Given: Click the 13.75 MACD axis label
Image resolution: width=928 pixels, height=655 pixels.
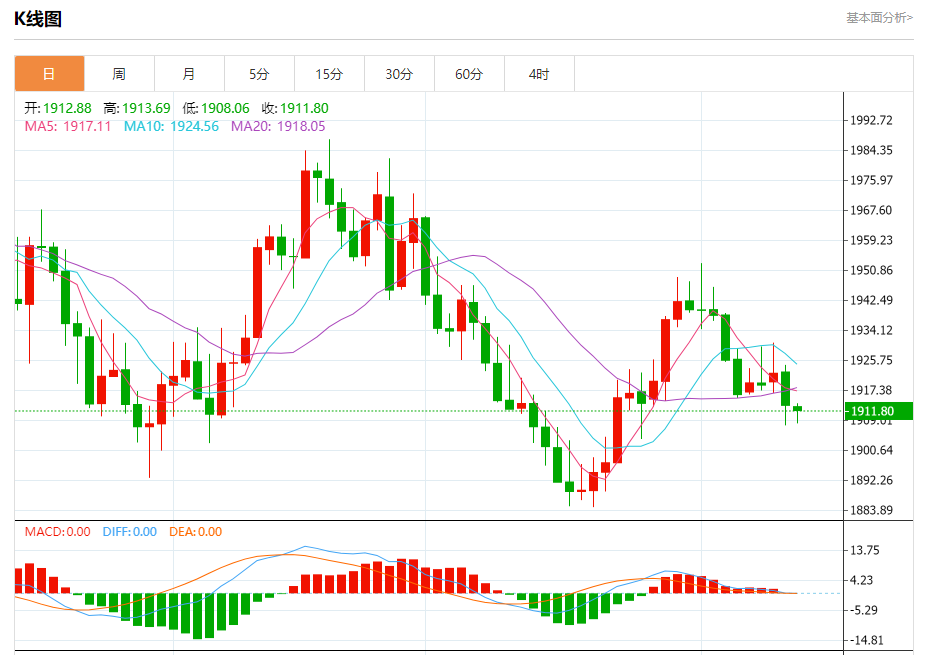Looking at the screenshot, I should tap(865, 551).
